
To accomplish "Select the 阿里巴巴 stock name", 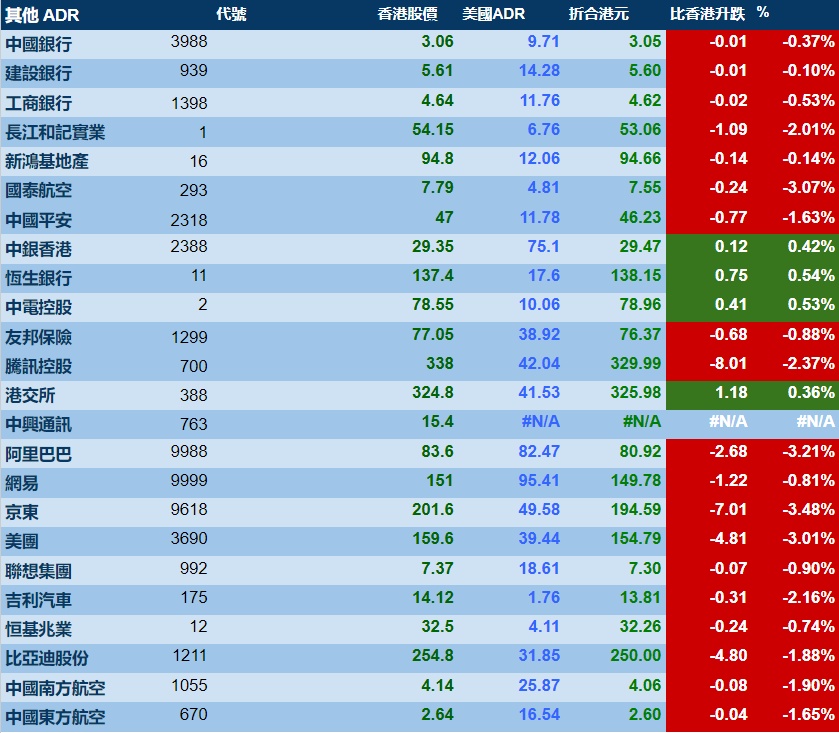I will [x=39, y=454].
